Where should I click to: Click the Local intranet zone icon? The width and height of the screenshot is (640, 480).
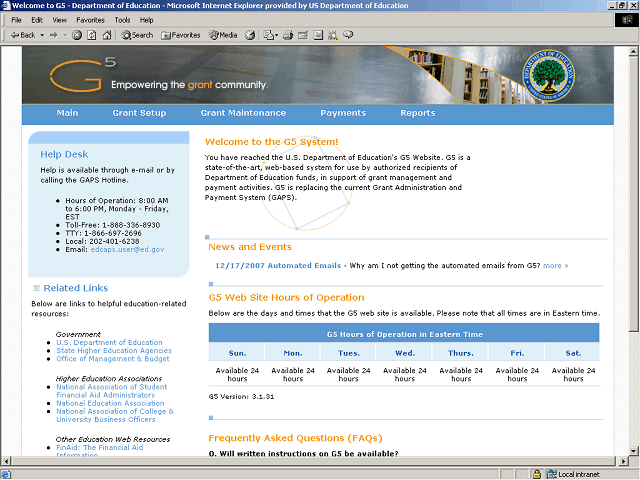[x=552, y=474]
